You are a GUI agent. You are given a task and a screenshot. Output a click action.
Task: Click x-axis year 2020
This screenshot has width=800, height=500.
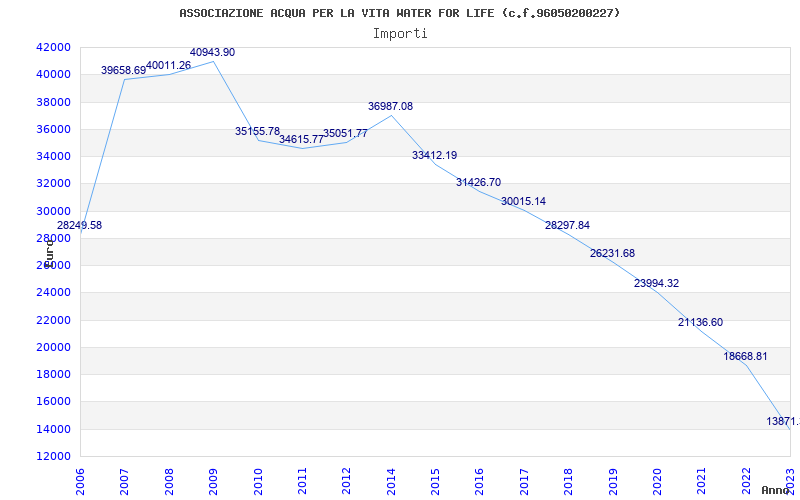(657, 482)
